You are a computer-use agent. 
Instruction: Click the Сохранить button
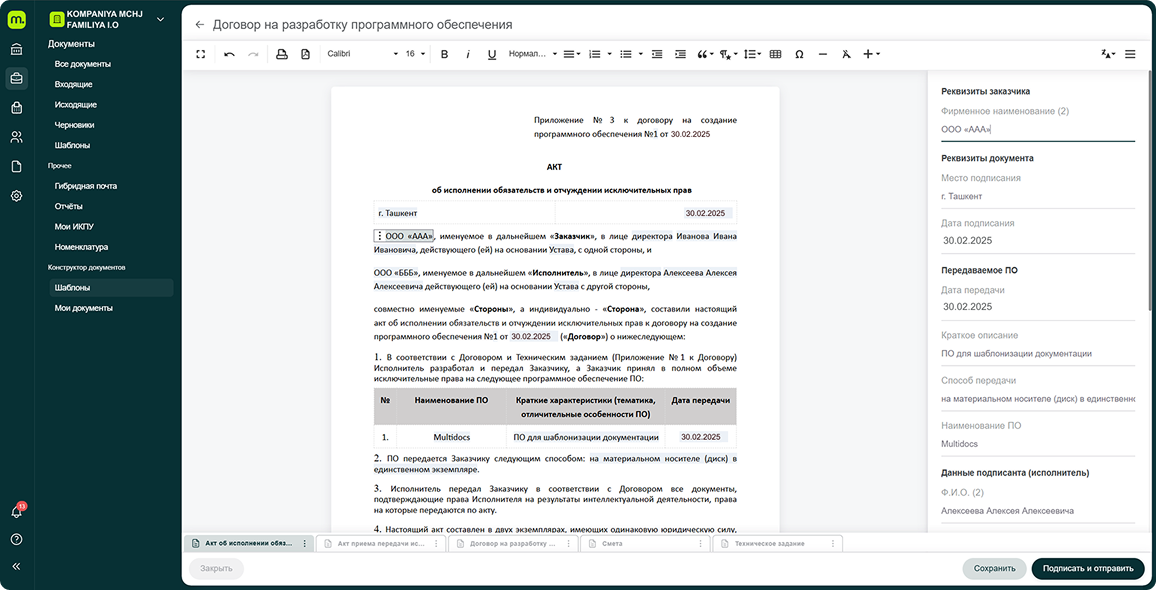coord(994,568)
